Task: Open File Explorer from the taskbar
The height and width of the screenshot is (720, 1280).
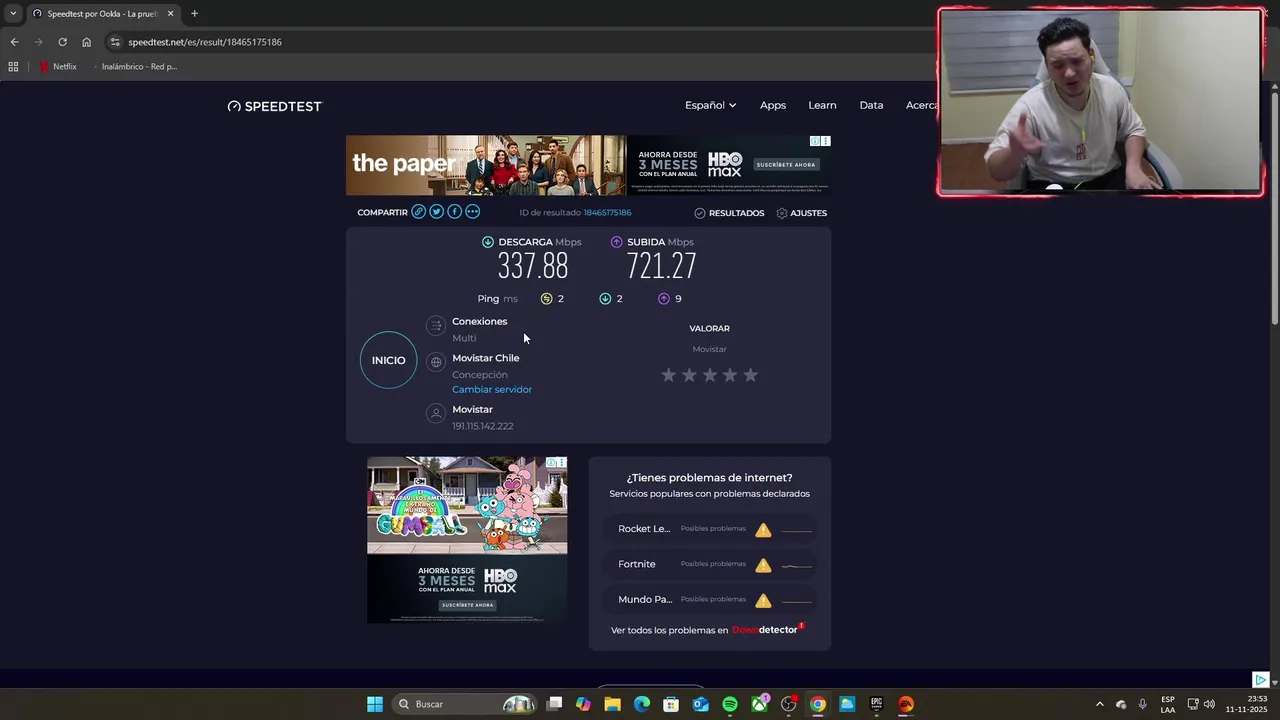Action: [612, 704]
